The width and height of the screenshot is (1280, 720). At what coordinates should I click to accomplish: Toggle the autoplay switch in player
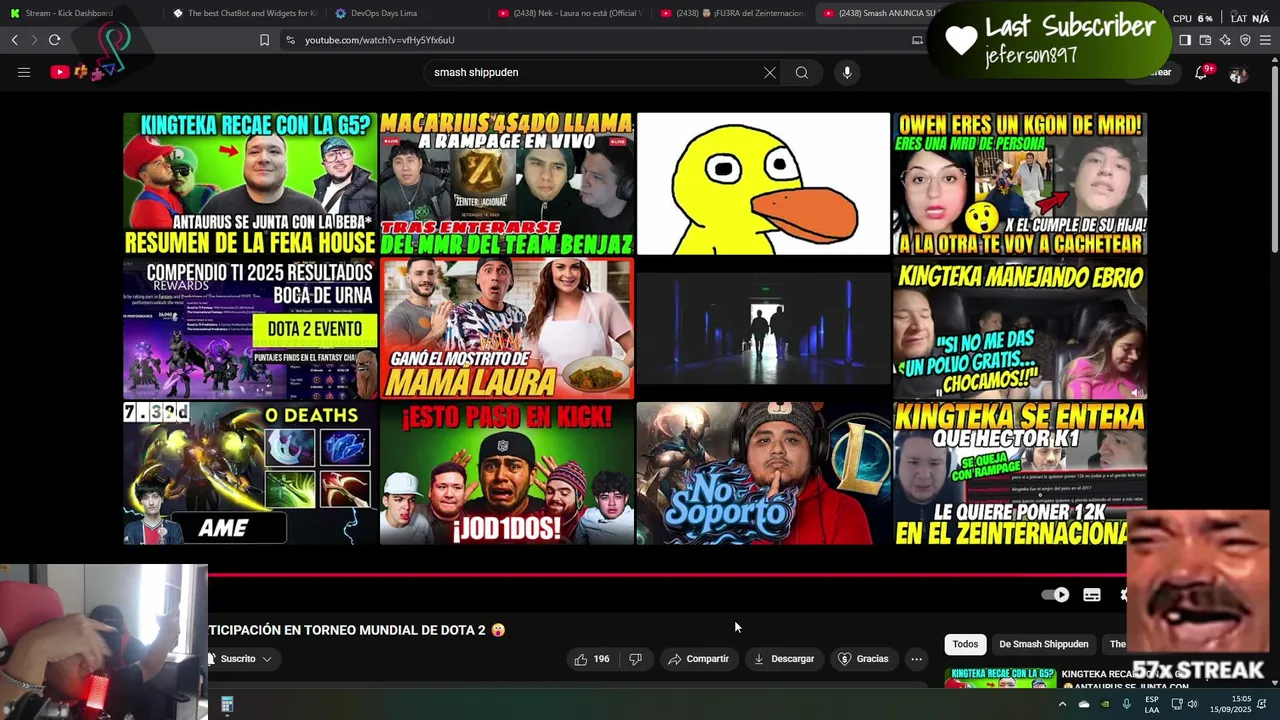[x=1055, y=595]
